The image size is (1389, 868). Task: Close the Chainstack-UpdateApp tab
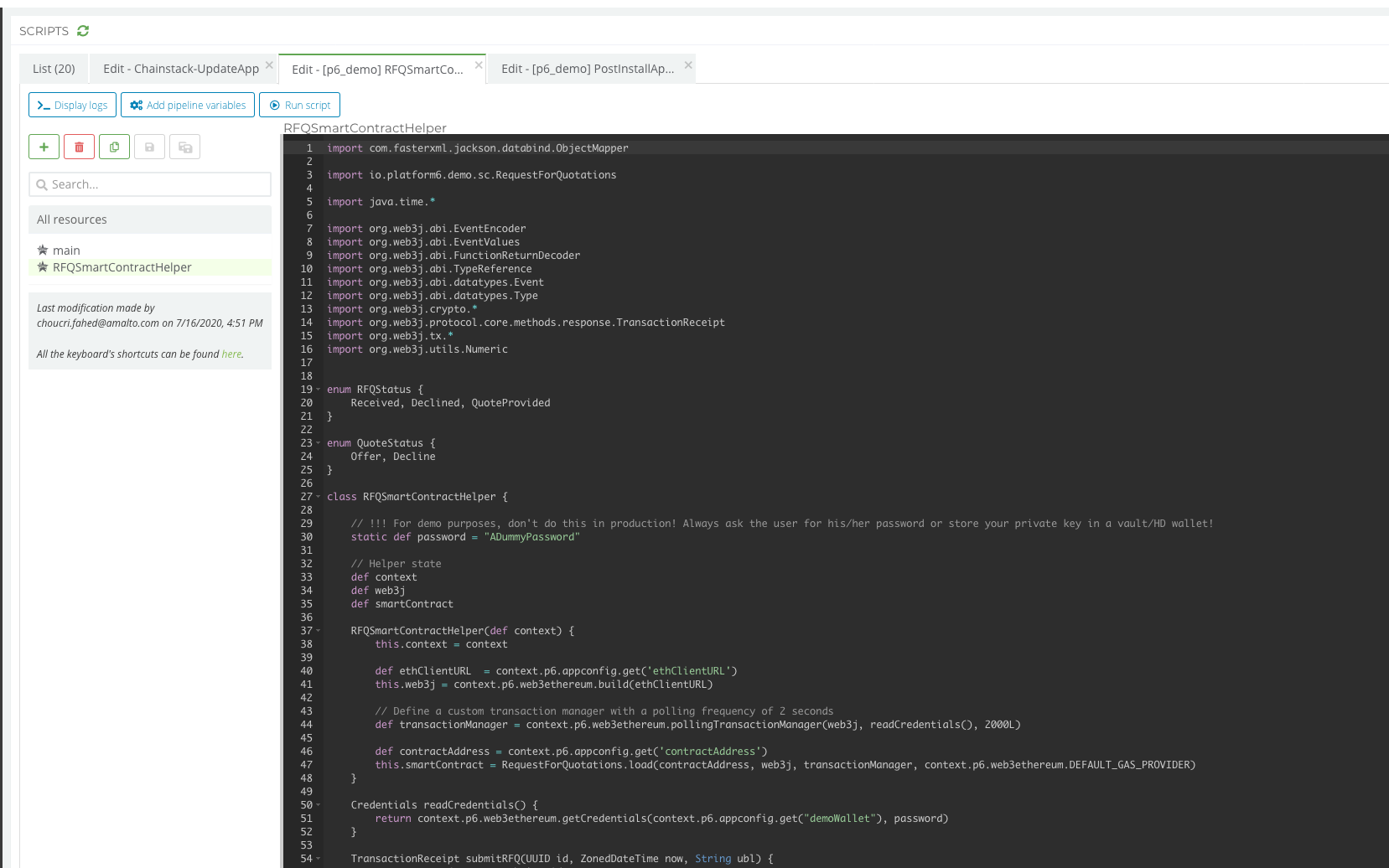269,65
